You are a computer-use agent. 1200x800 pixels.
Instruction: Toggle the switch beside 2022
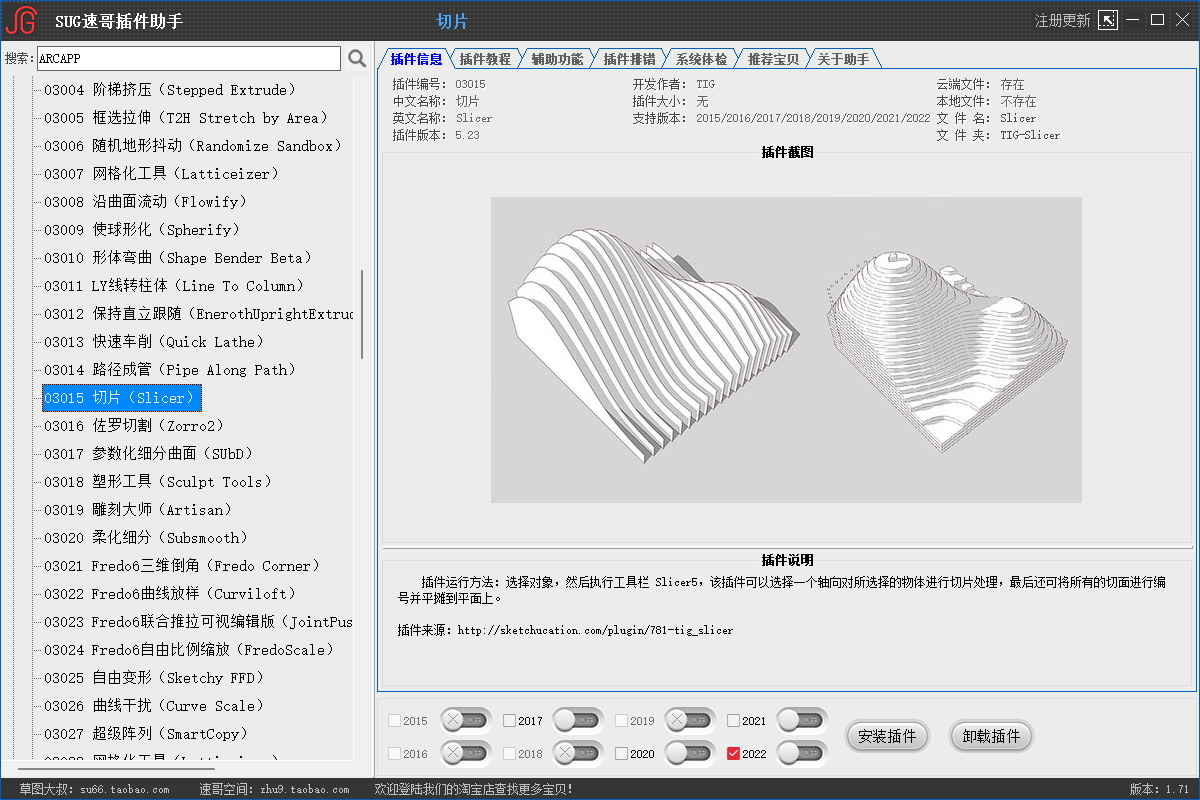click(802, 753)
